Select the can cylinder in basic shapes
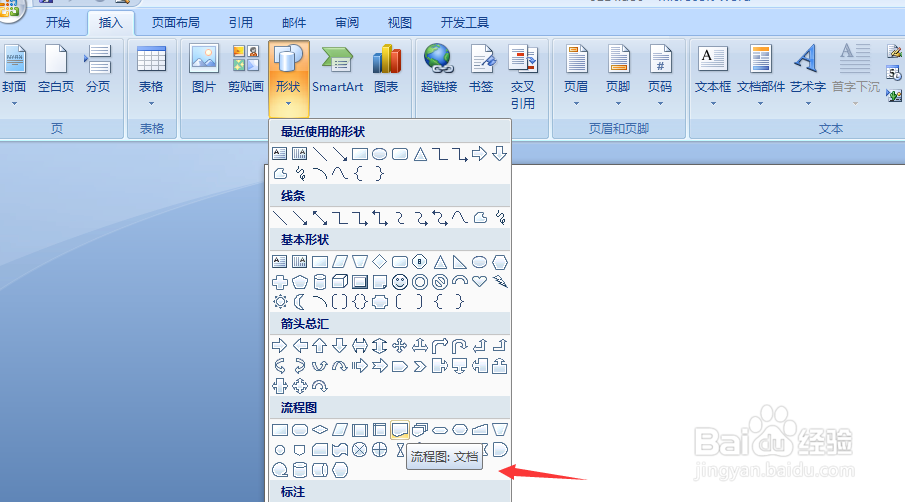This screenshot has width=905, height=502. coord(320,282)
